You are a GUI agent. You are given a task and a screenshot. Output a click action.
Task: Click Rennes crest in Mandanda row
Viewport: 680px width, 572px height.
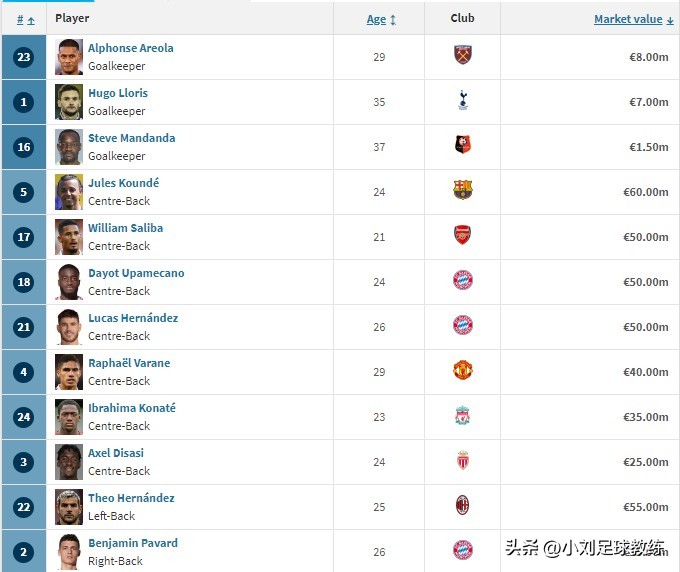[462, 146]
